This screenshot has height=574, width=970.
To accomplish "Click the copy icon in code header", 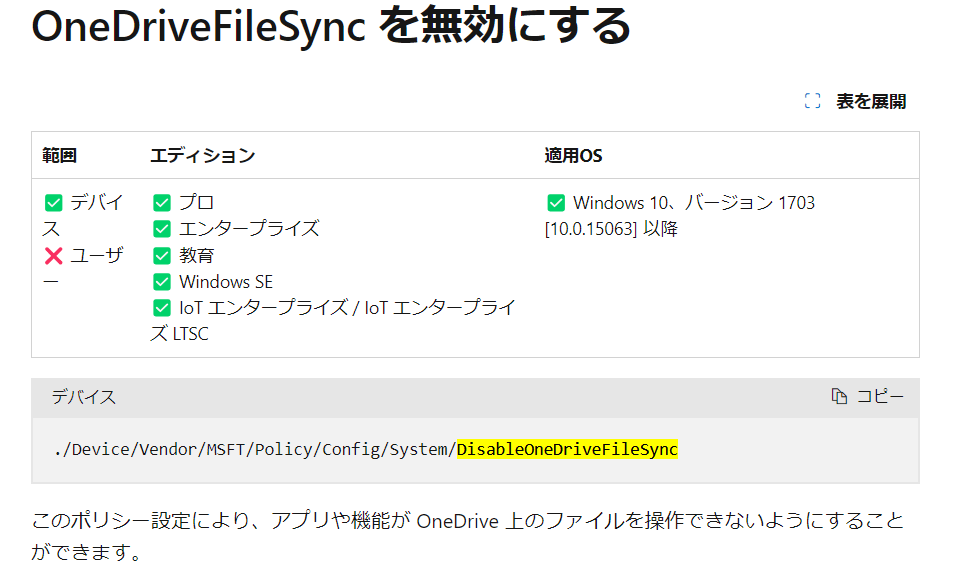I will [x=839, y=396].
